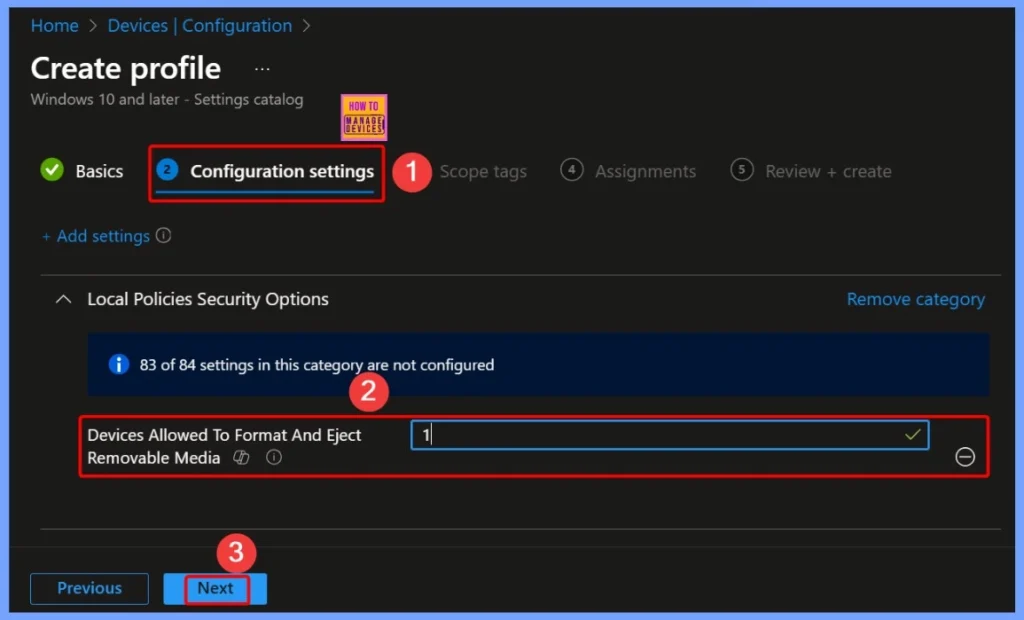Viewport: 1024px width, 620px height.
Task: Click the blue info icon in settings banner
Action: click(x=118, y=365)
